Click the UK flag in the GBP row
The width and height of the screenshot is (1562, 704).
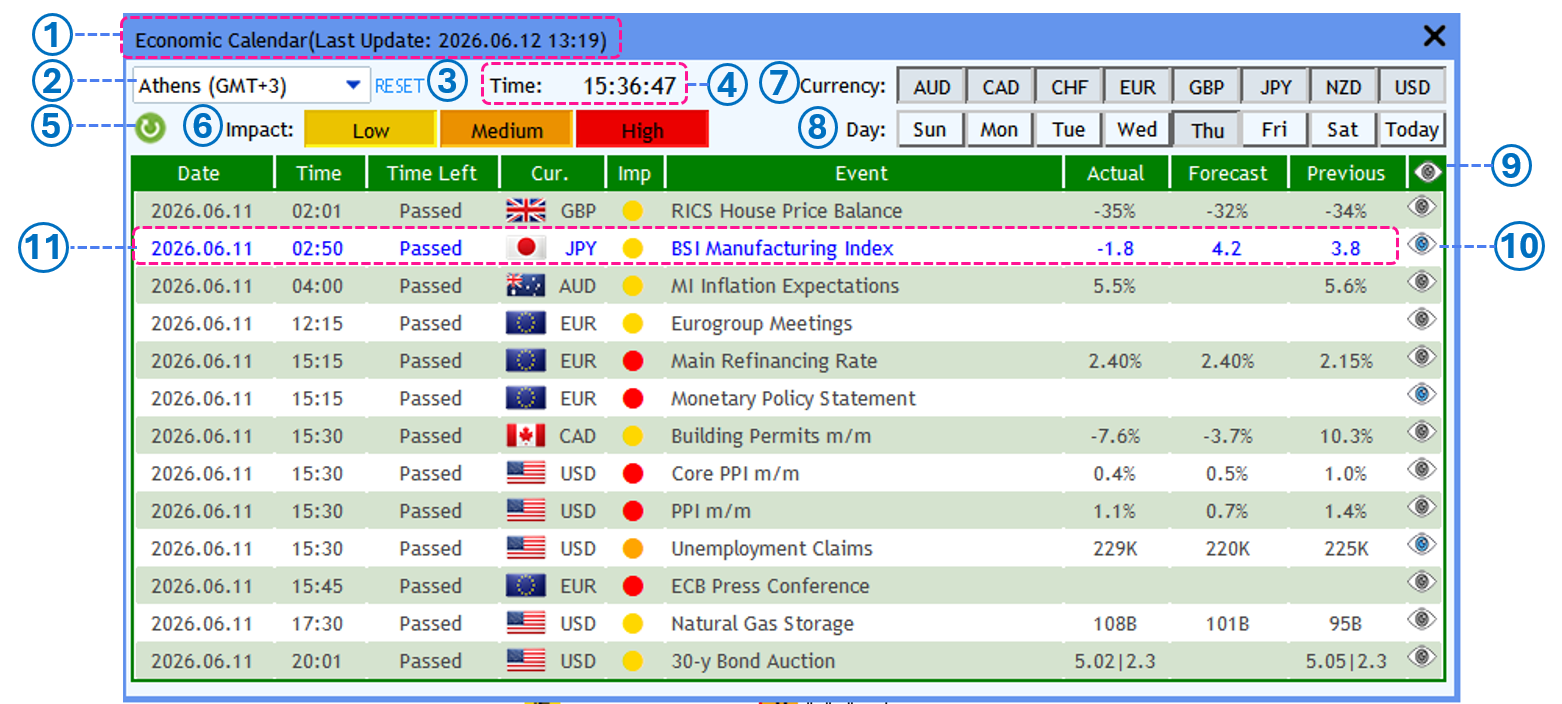526,211
